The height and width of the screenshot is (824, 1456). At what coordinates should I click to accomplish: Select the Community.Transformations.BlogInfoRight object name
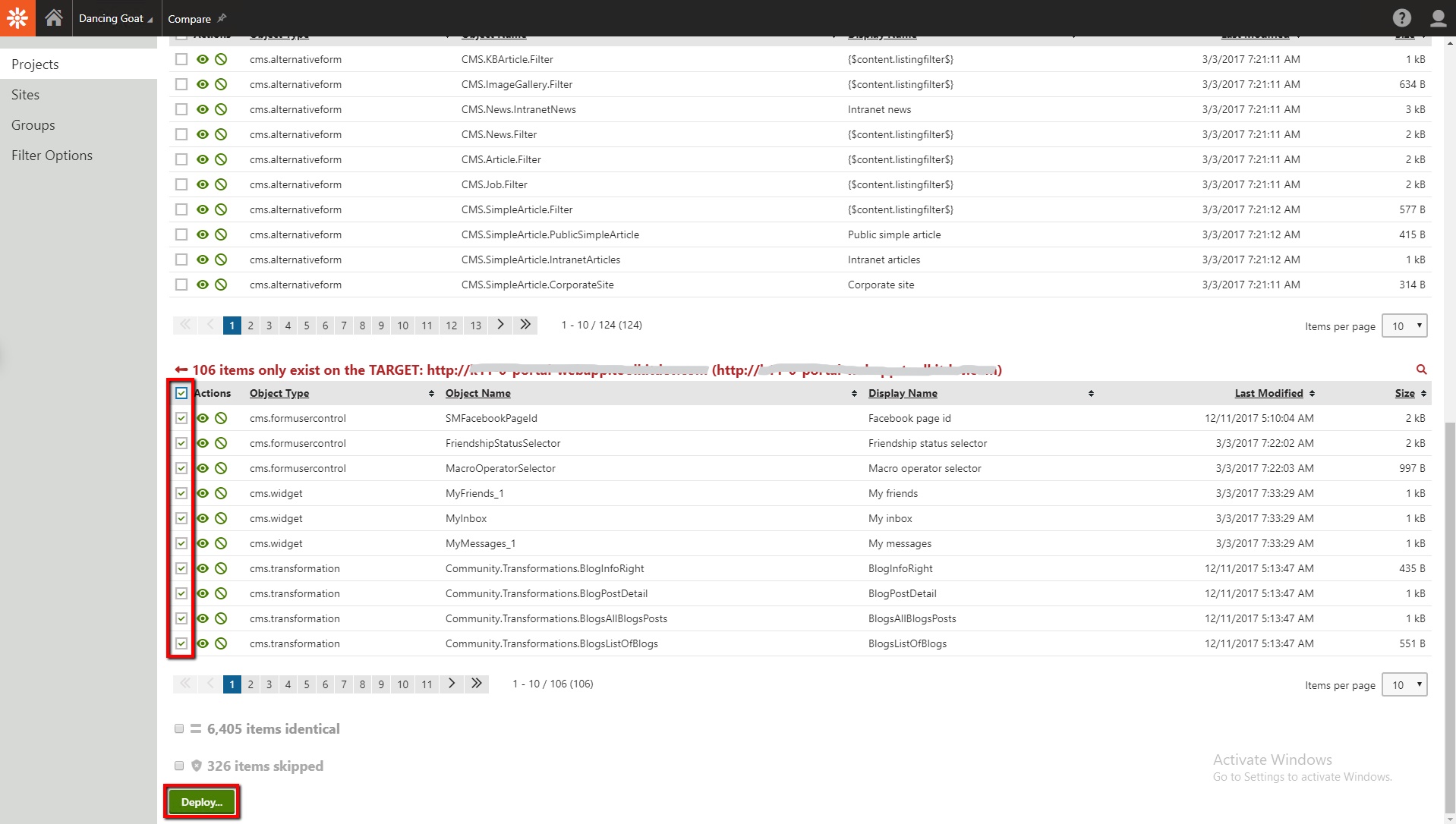coord(544,568)
